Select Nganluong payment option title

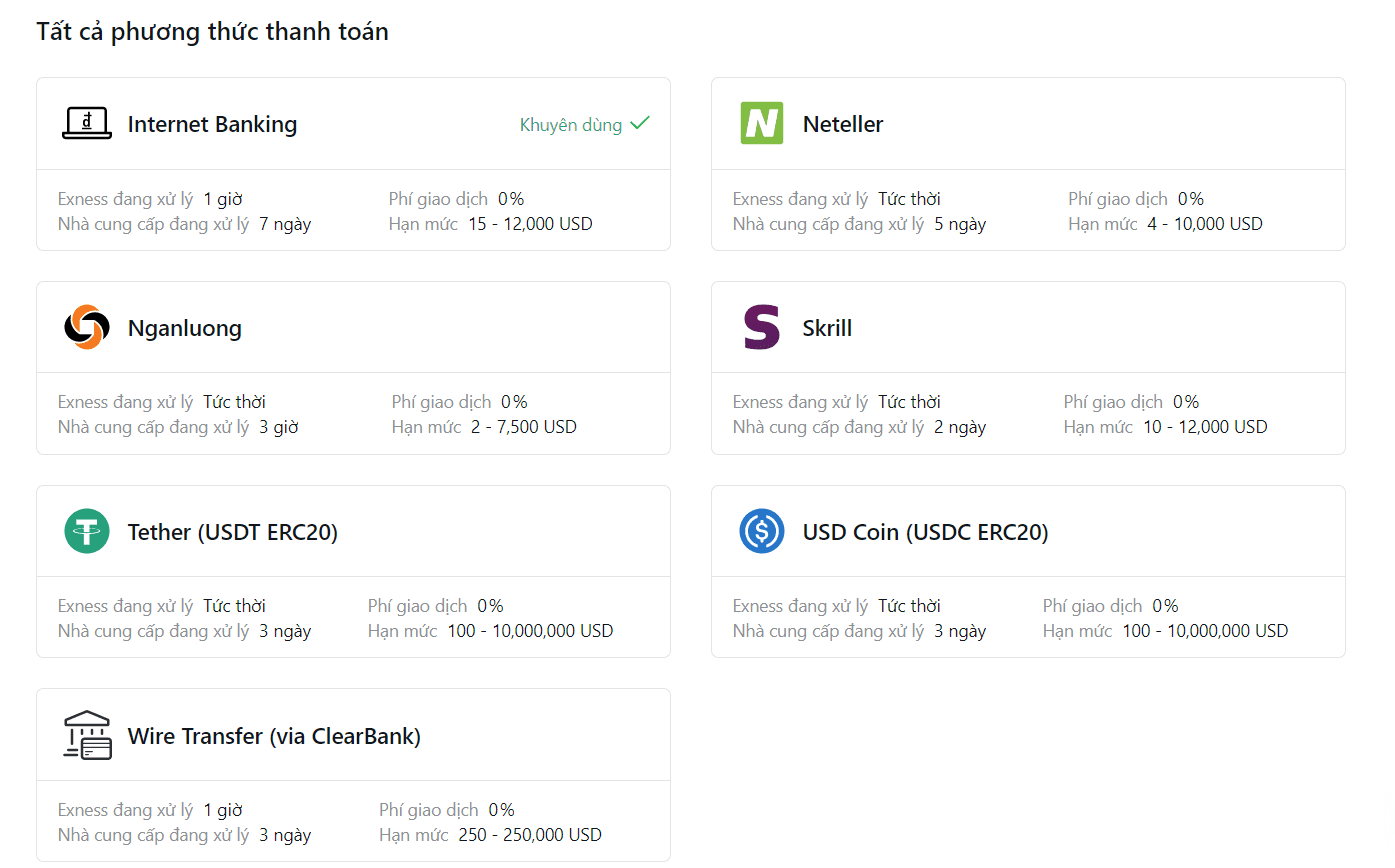point(185,328)
